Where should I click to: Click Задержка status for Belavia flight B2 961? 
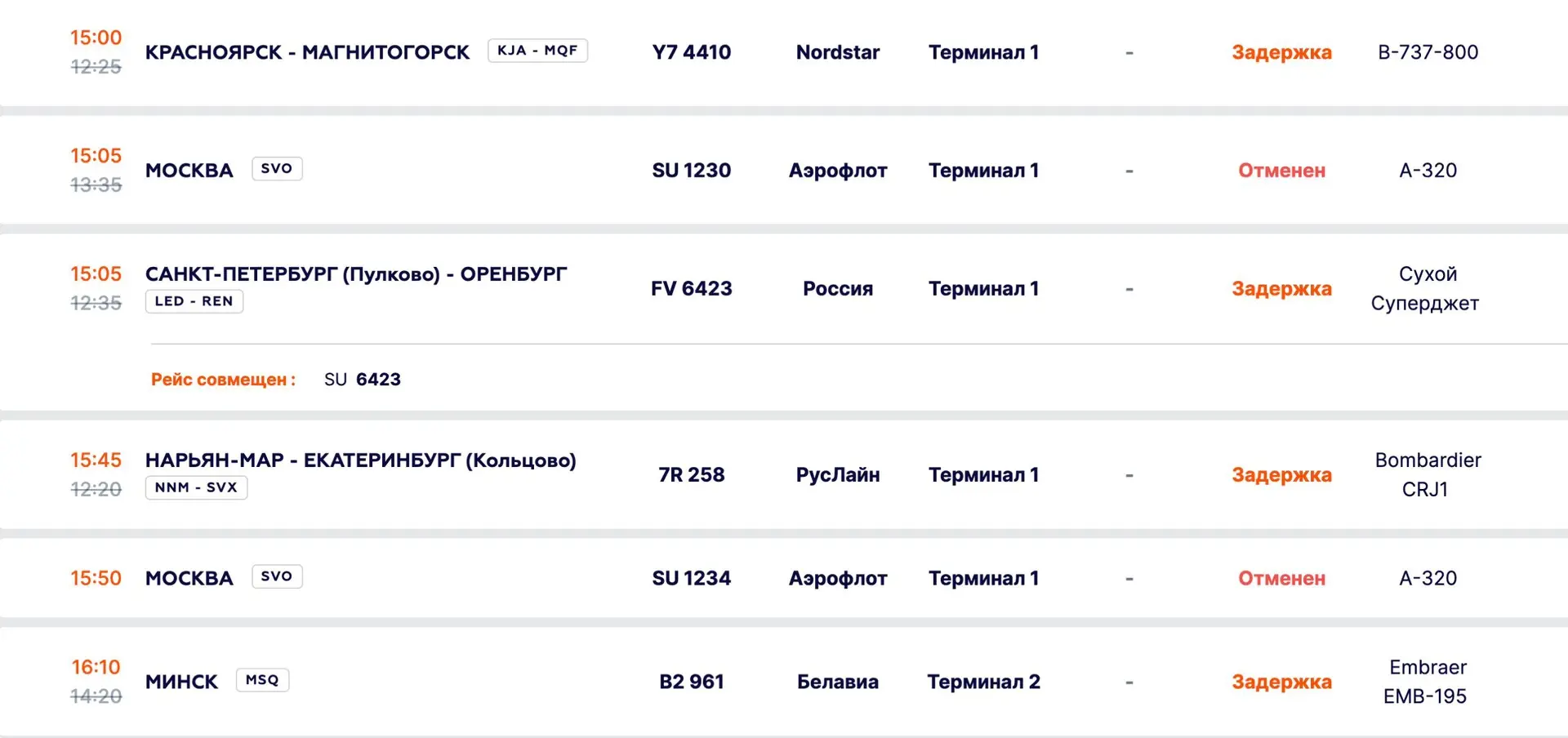click(1281, 682)
